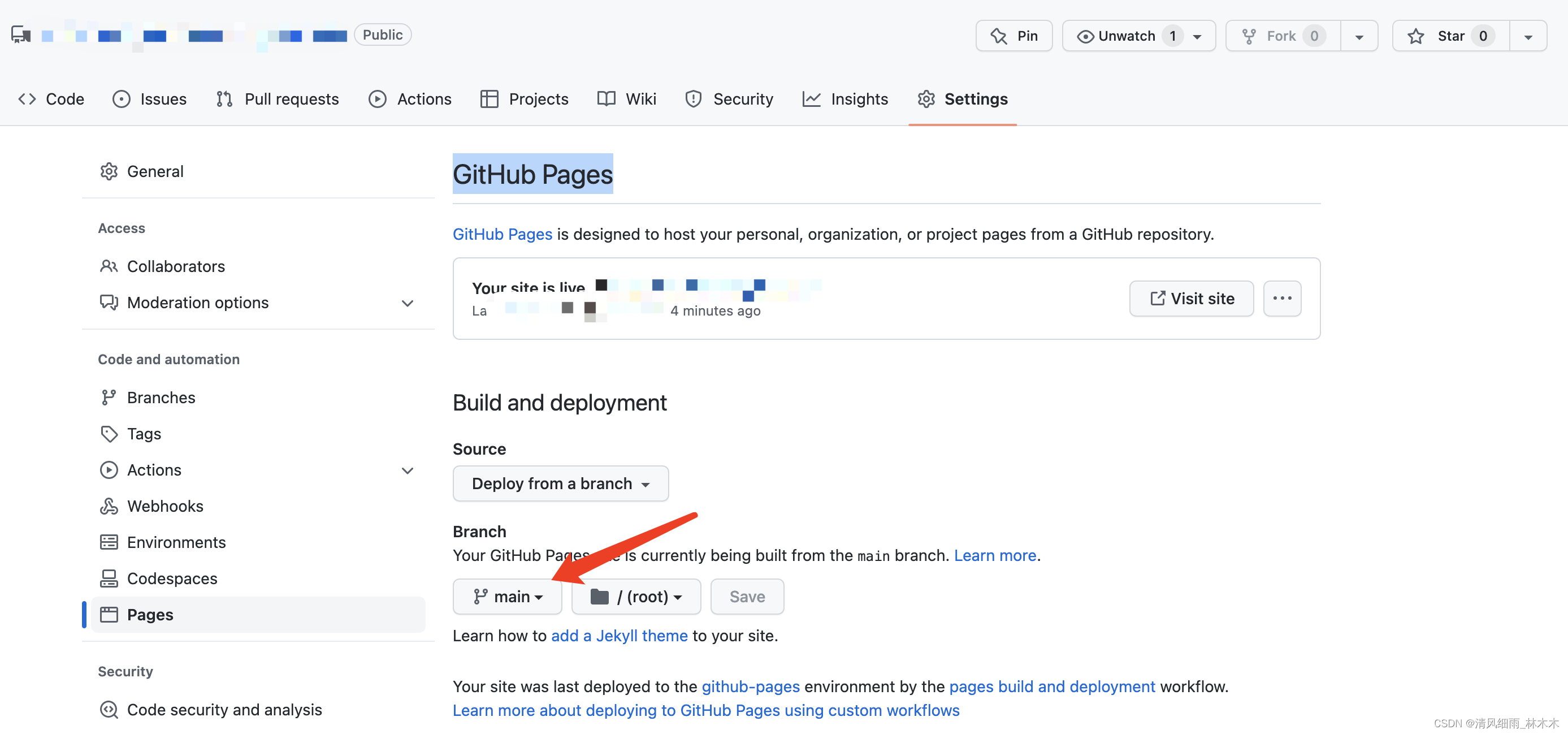1568x734 pixels.
Task: Select the main branch dropdown
Action: click(x=507, y=596)
